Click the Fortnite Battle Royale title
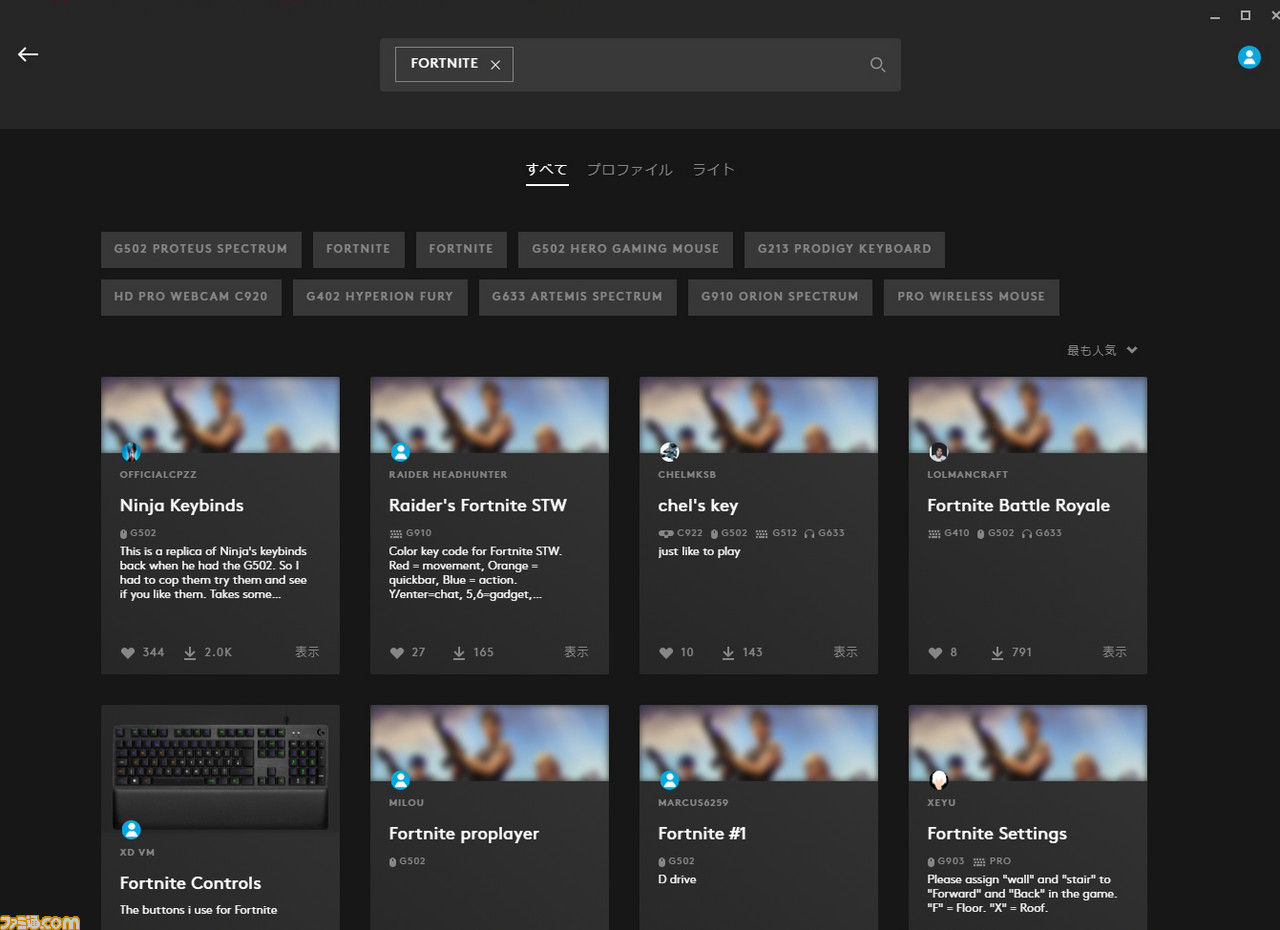The image size is (1280, 930). coord(1018,506)
